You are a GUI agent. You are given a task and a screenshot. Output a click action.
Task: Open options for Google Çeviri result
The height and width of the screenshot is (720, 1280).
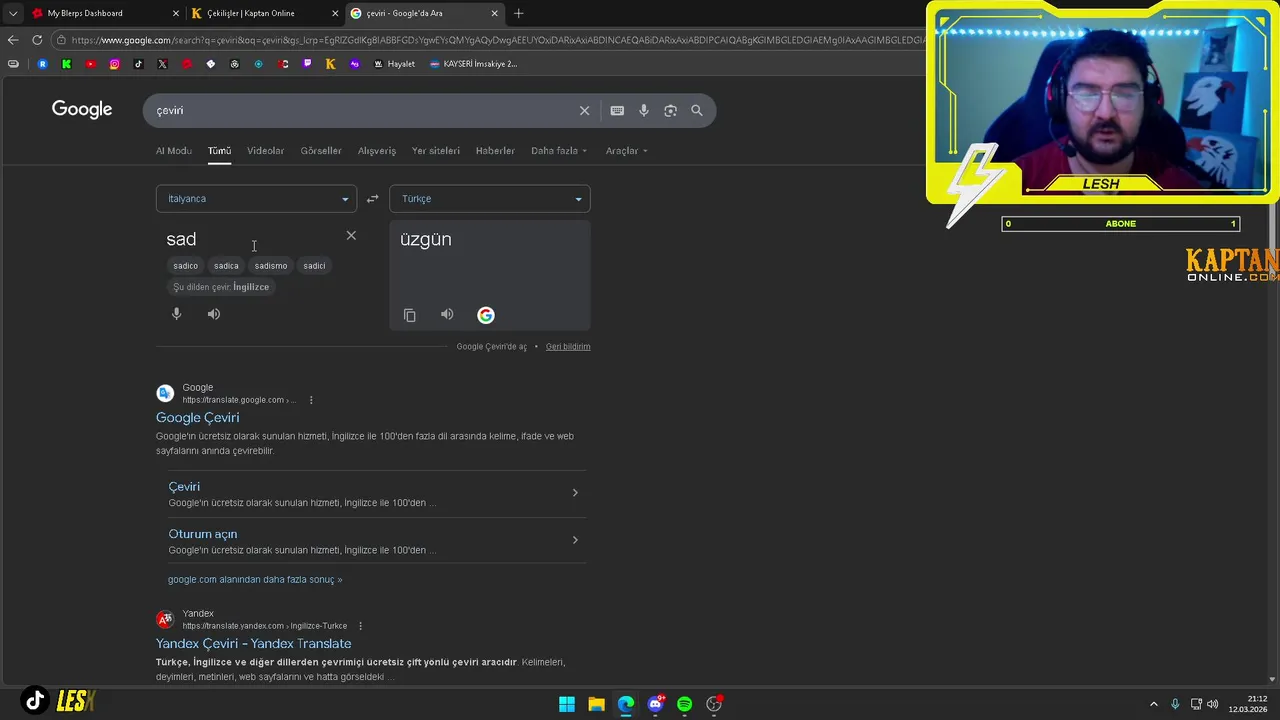tap(311, 400)
